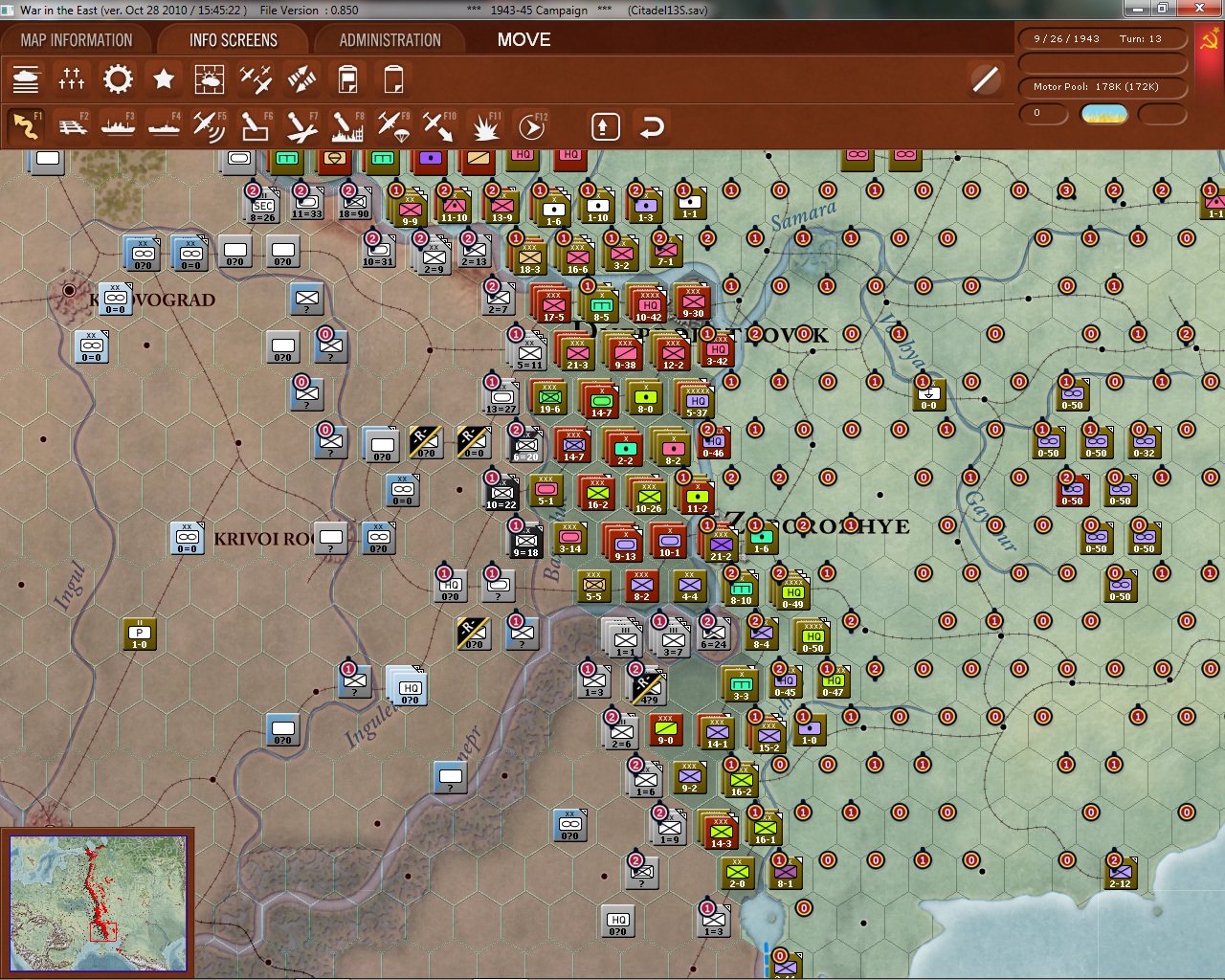The width and height of the screenshot is (1225, 980).
Task: Select Bomb airfield mode F7
Action: coord(301,126)
